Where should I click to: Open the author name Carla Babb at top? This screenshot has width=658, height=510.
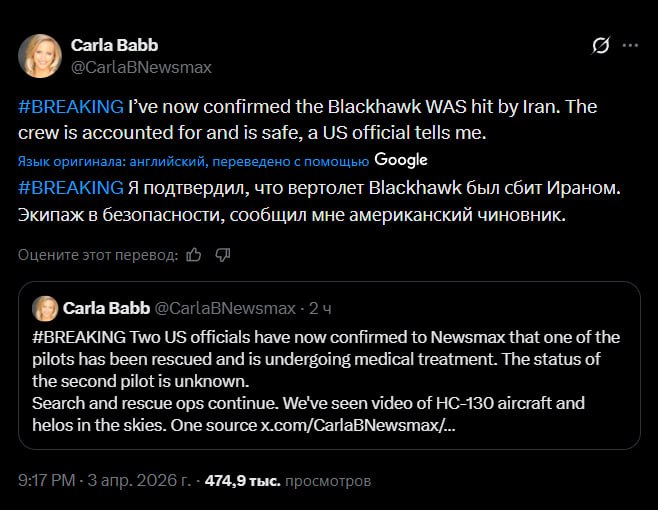click(114, 46)
